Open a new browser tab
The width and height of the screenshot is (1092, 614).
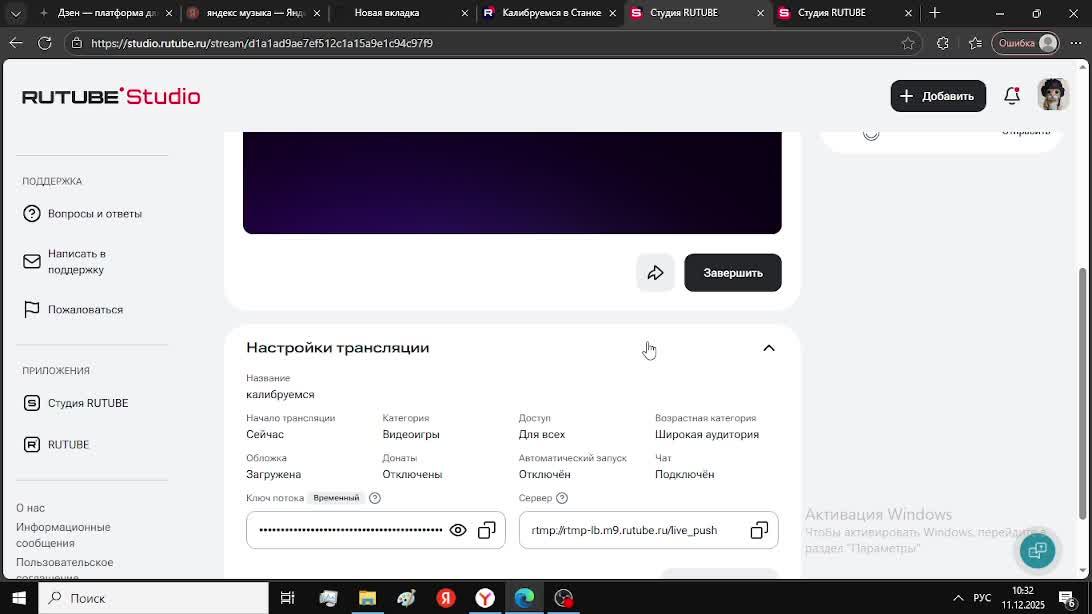pos(935,13)
